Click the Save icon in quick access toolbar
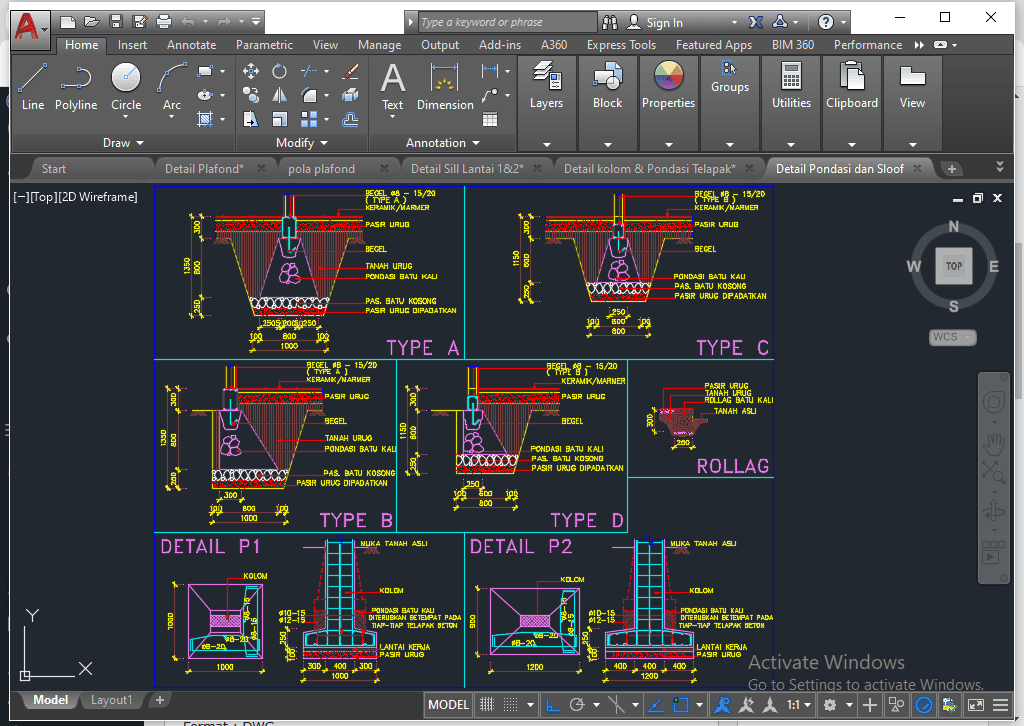Viewport: 1024px width, 726px height. pyautogui.click(x=116, y=21)
